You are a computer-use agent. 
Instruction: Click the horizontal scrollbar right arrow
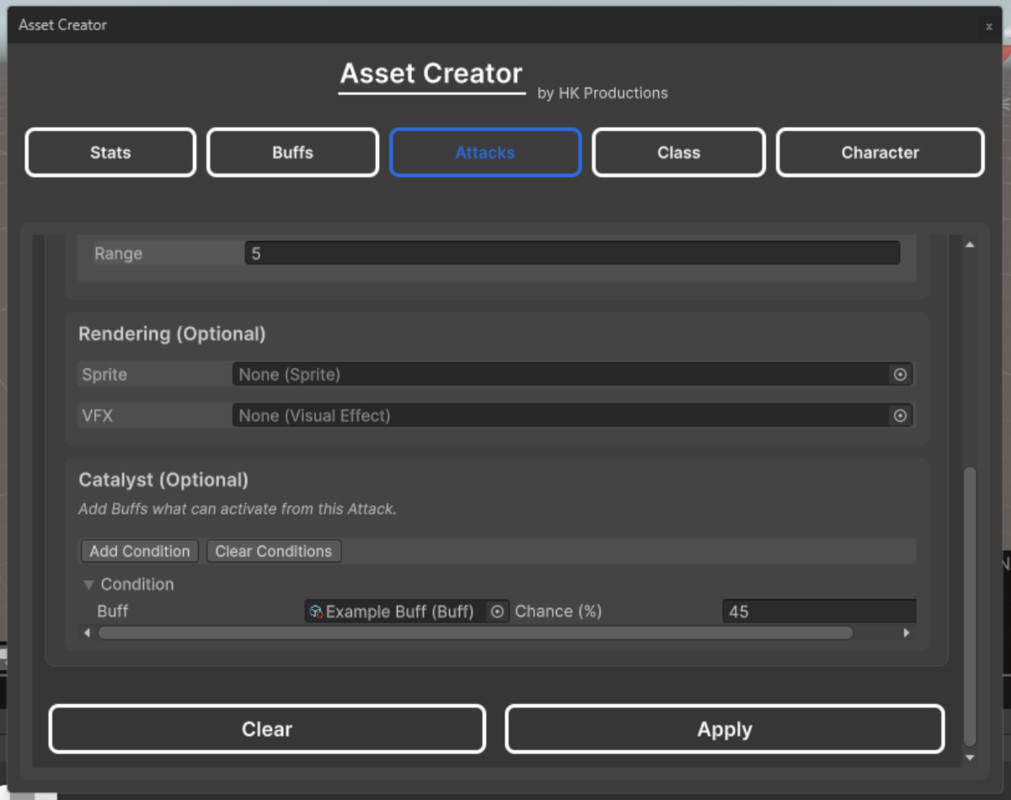tap(907, 632)
